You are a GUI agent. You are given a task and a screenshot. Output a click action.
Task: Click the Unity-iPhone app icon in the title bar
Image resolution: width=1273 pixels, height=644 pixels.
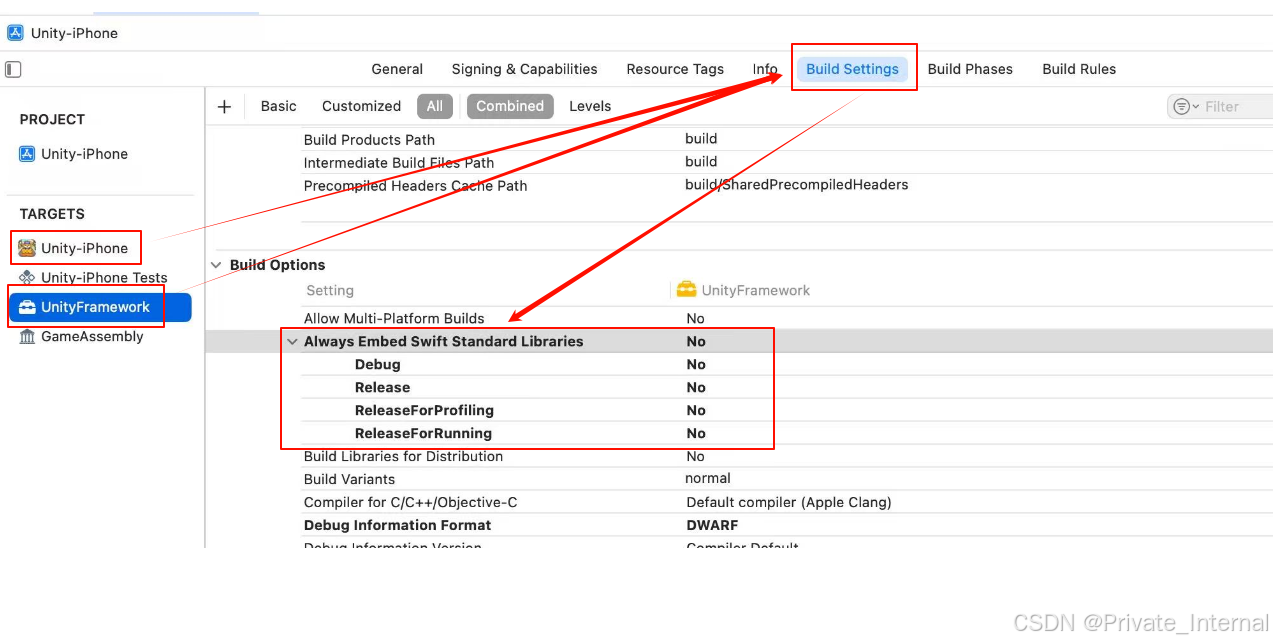click(14, 32)
